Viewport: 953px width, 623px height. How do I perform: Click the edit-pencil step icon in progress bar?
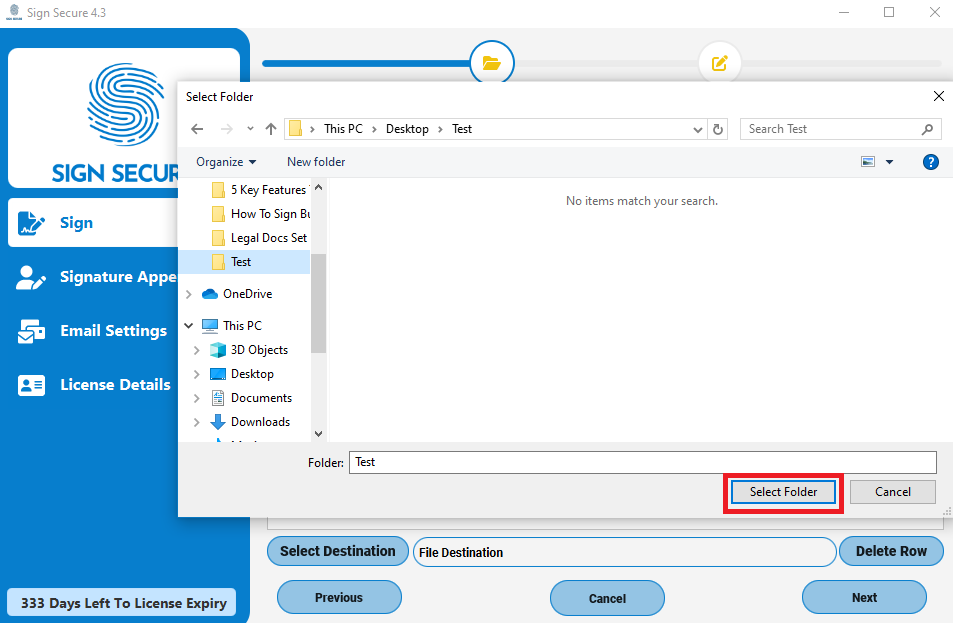coord(720,63)
